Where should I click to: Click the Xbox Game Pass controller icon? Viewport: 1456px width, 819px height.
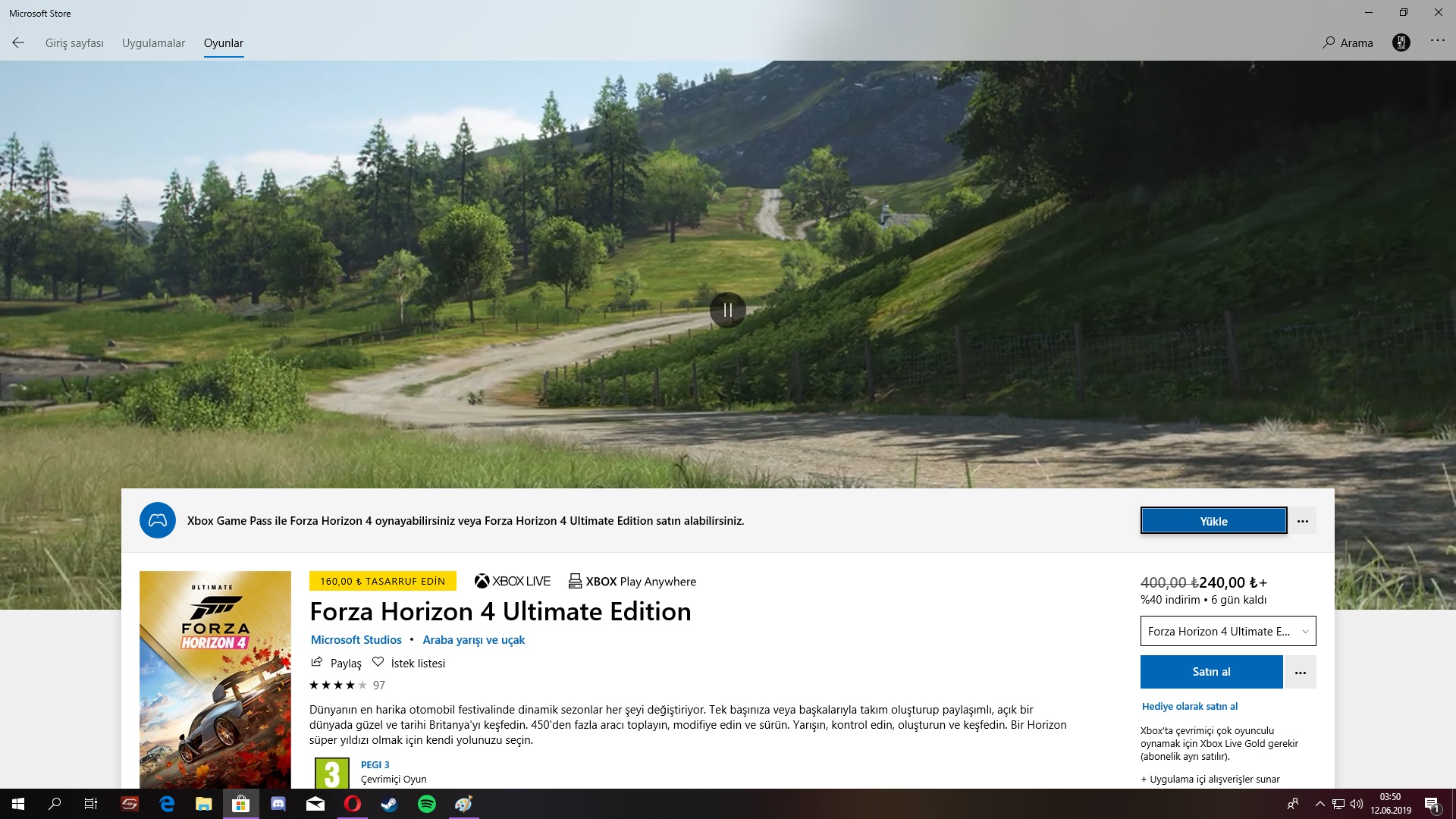[x=158, y=521]
